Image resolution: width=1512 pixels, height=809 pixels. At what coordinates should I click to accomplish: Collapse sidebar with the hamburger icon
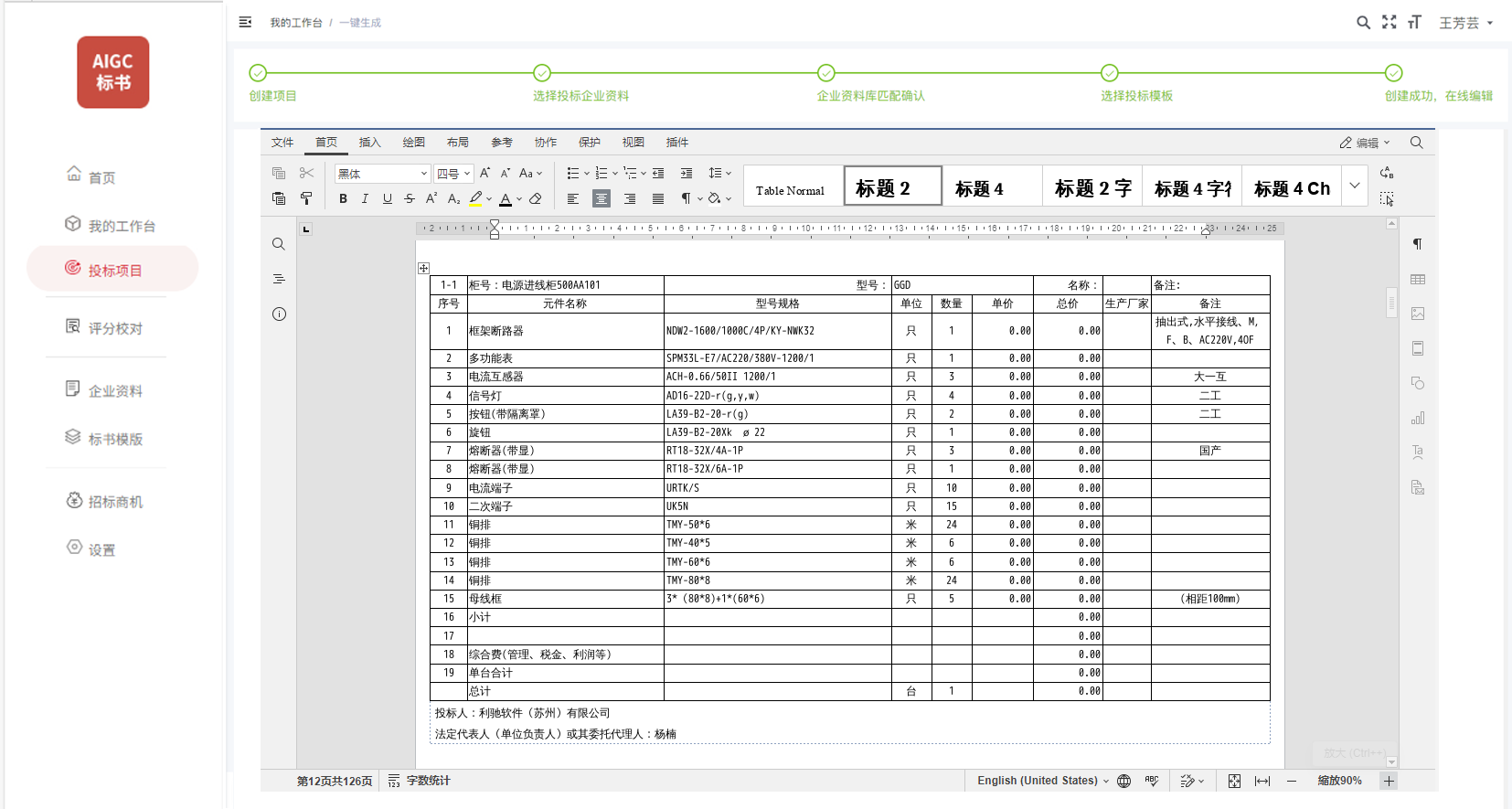point(245,22)
